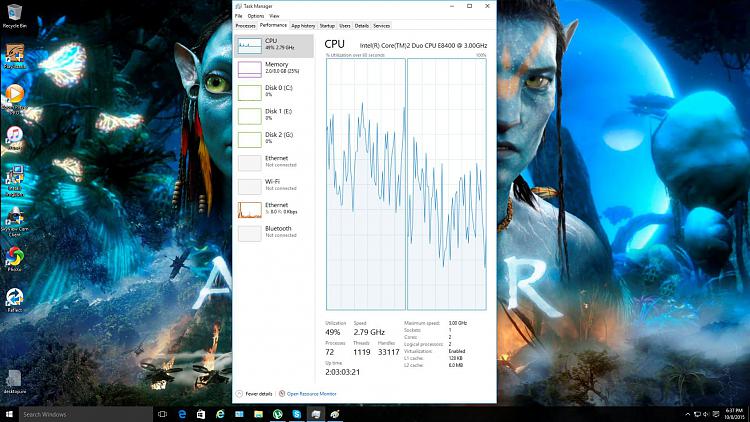The width and height of the screenshot is (750, 422).
Task: Open the Windows Start menu
Action: coord(9,414)
